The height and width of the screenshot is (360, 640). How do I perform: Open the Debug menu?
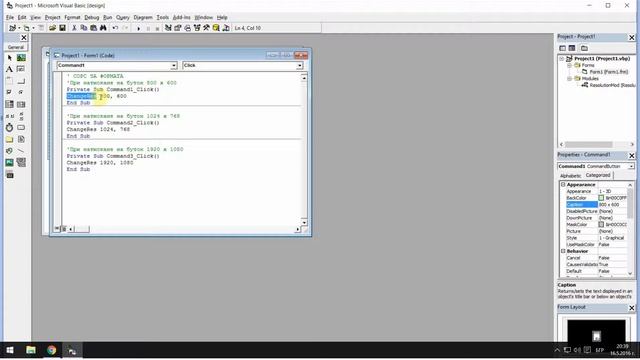pos(91,18)
